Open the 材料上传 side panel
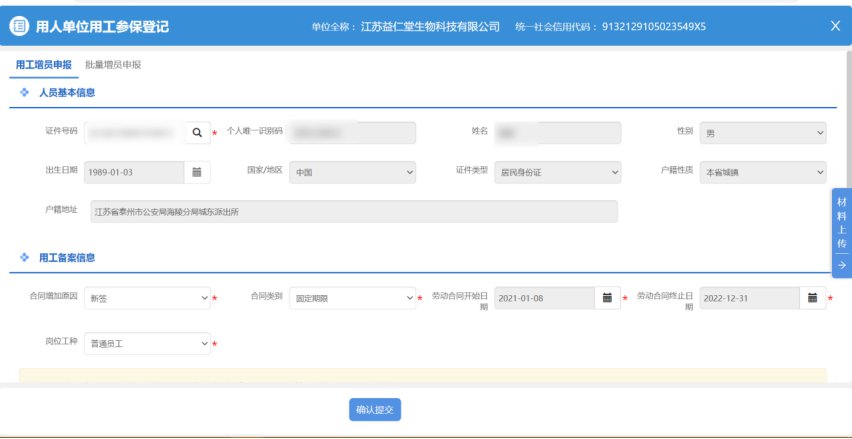 click(x=841, y=222)
